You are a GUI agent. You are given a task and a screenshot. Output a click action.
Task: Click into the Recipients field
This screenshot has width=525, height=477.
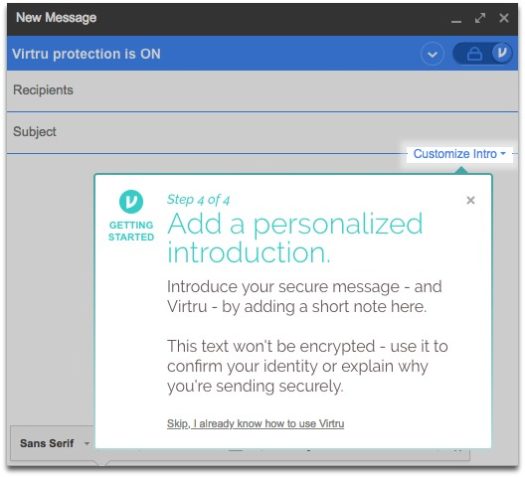point(262,90)
